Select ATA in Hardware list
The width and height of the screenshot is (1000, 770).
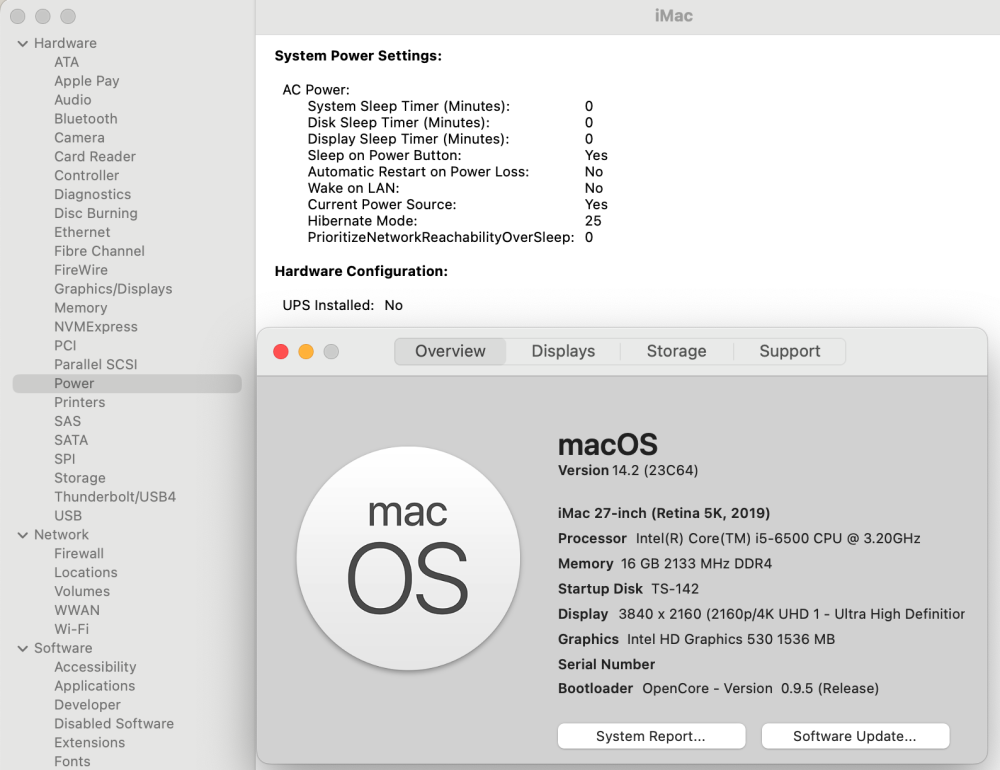click(x=66, y=63)
